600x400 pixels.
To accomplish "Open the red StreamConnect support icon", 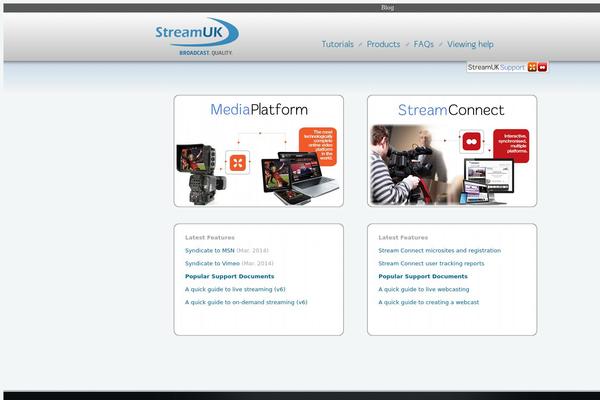I will 542,67.
